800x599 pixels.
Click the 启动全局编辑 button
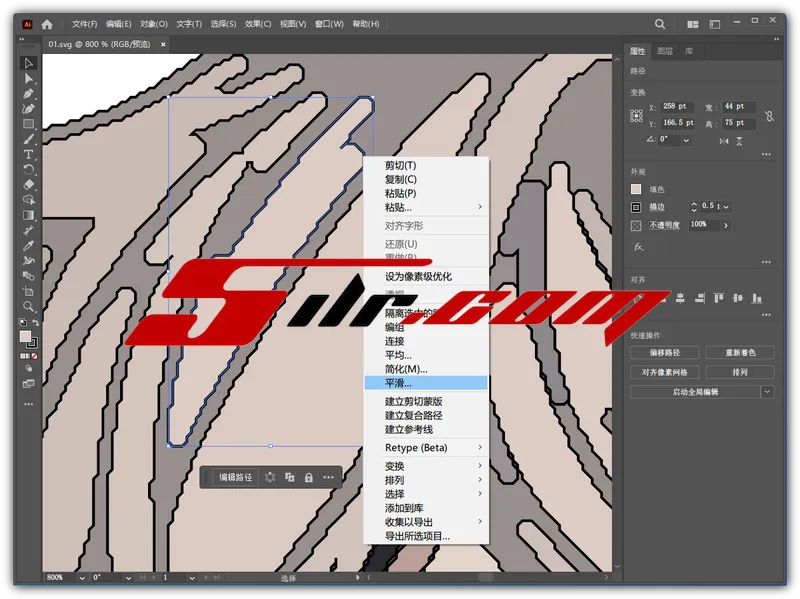695,392
